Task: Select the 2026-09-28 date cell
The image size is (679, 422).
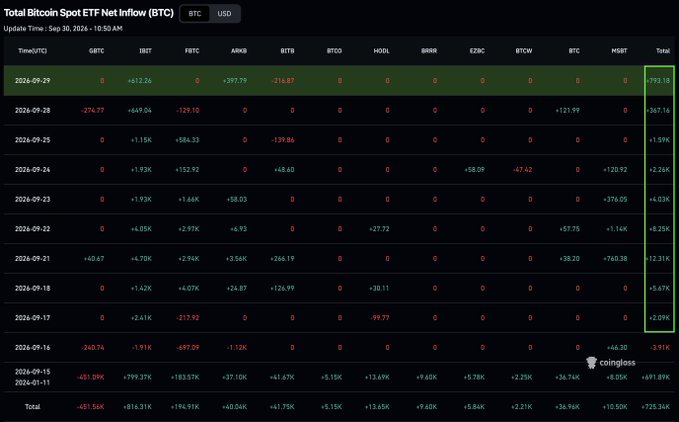Action: coord(32,110)
